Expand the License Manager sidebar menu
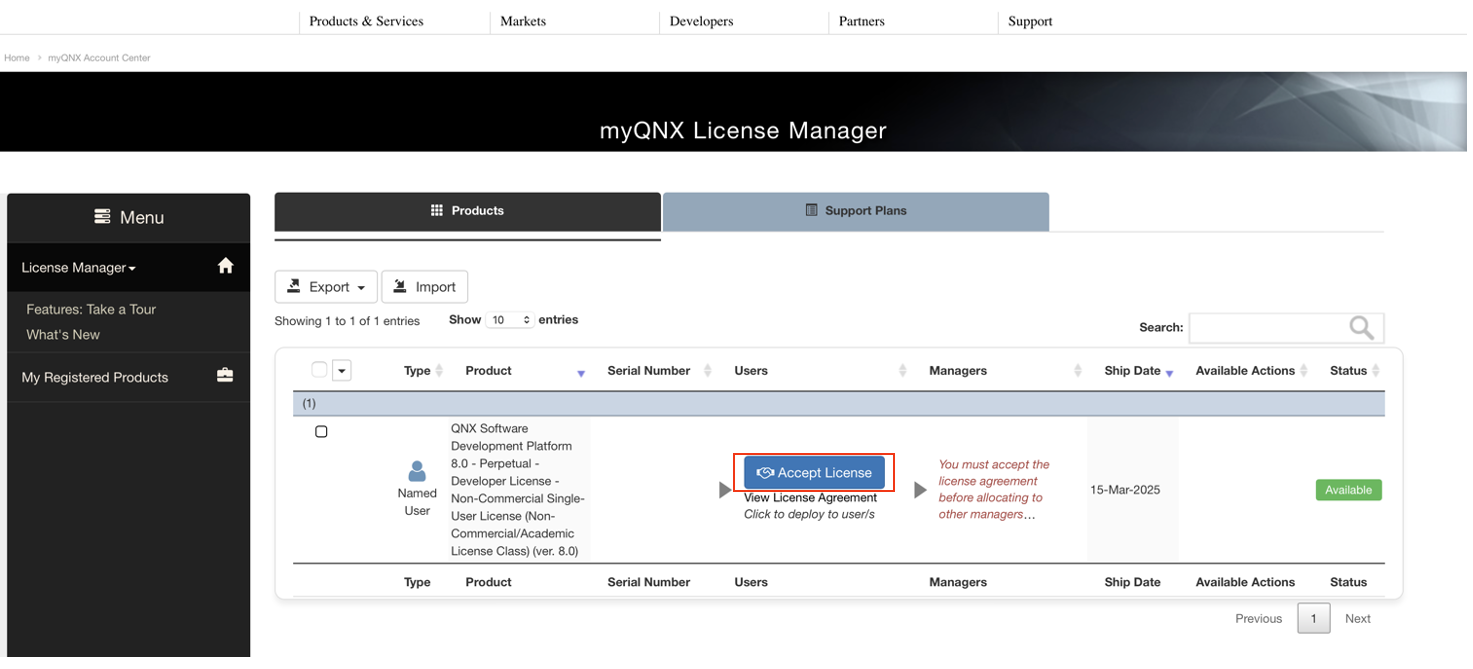Screen dimensions: 1473x669 coord(79,268)
